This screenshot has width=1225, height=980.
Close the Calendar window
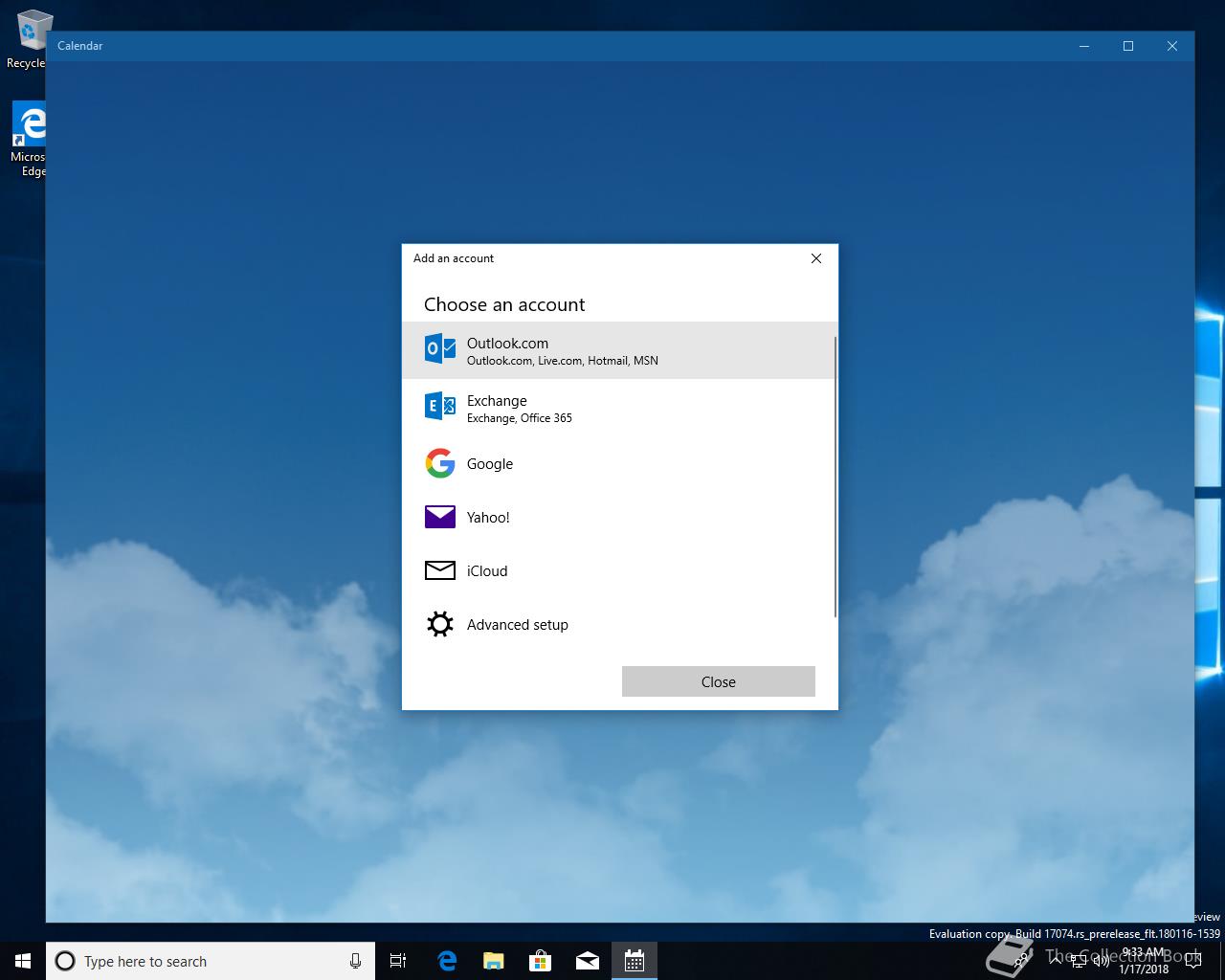pos(1172,46)
